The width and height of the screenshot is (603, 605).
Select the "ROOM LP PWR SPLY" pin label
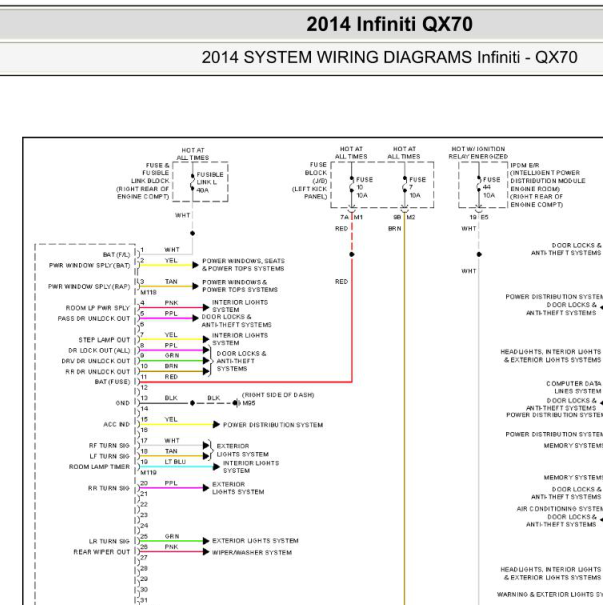coord(98,308)
